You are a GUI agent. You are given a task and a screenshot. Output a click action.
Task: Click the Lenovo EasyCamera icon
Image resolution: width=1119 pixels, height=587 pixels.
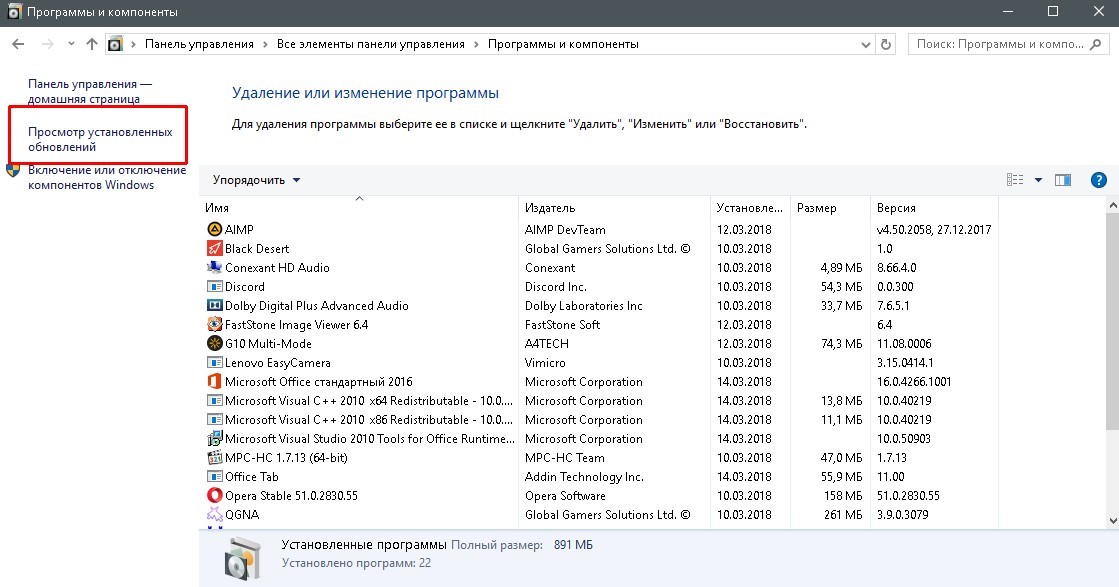click(x=214, y=362)
